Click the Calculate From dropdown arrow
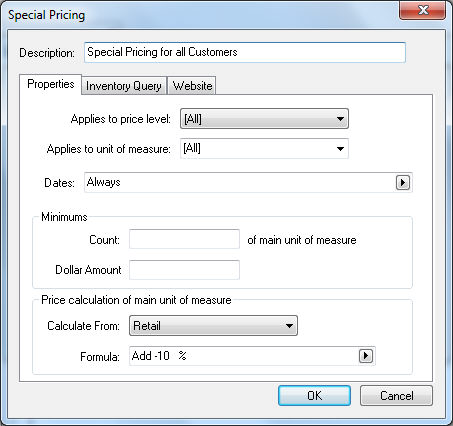Image resolution: width=453 pixels, height=426 pixels. 289,326
